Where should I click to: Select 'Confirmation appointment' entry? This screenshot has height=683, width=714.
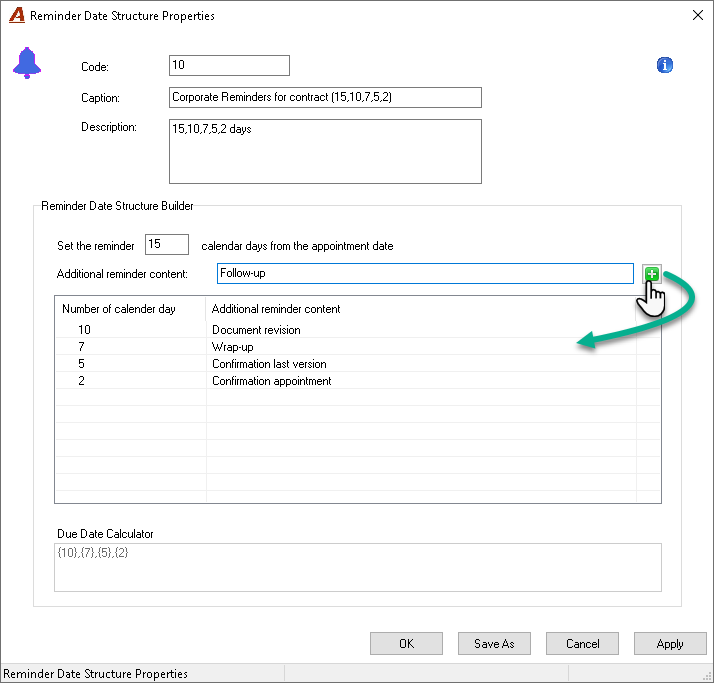coord(271,381)
